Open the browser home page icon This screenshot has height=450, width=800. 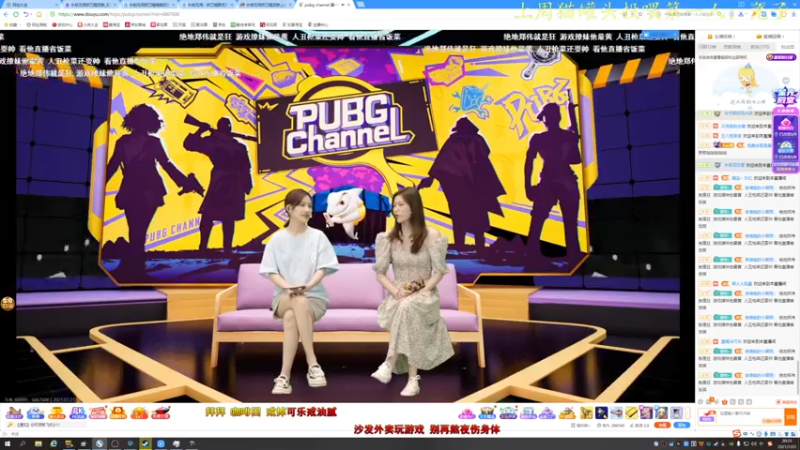39,14
